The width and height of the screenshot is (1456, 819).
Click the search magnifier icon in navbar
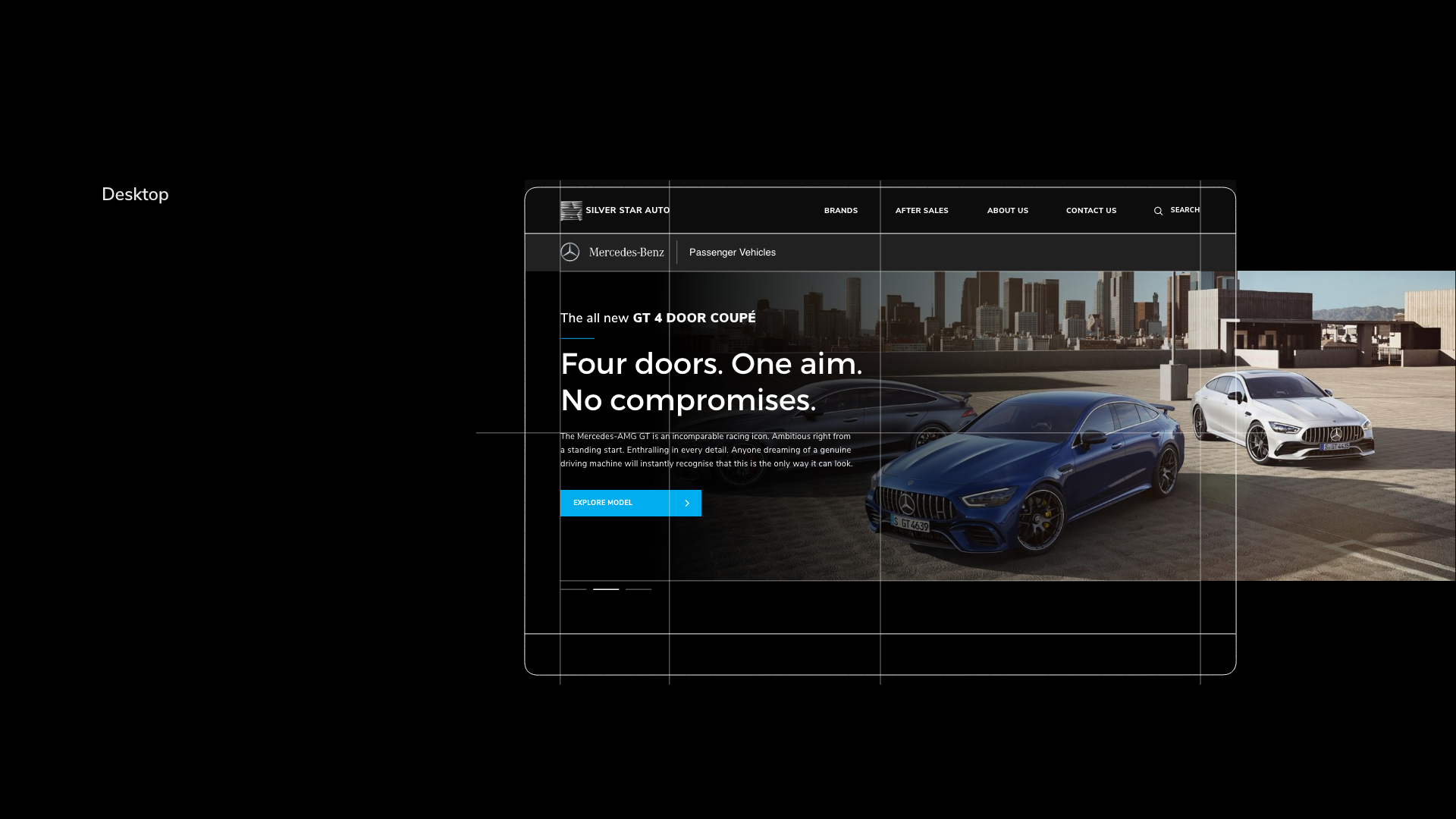tap(1158, 210)
